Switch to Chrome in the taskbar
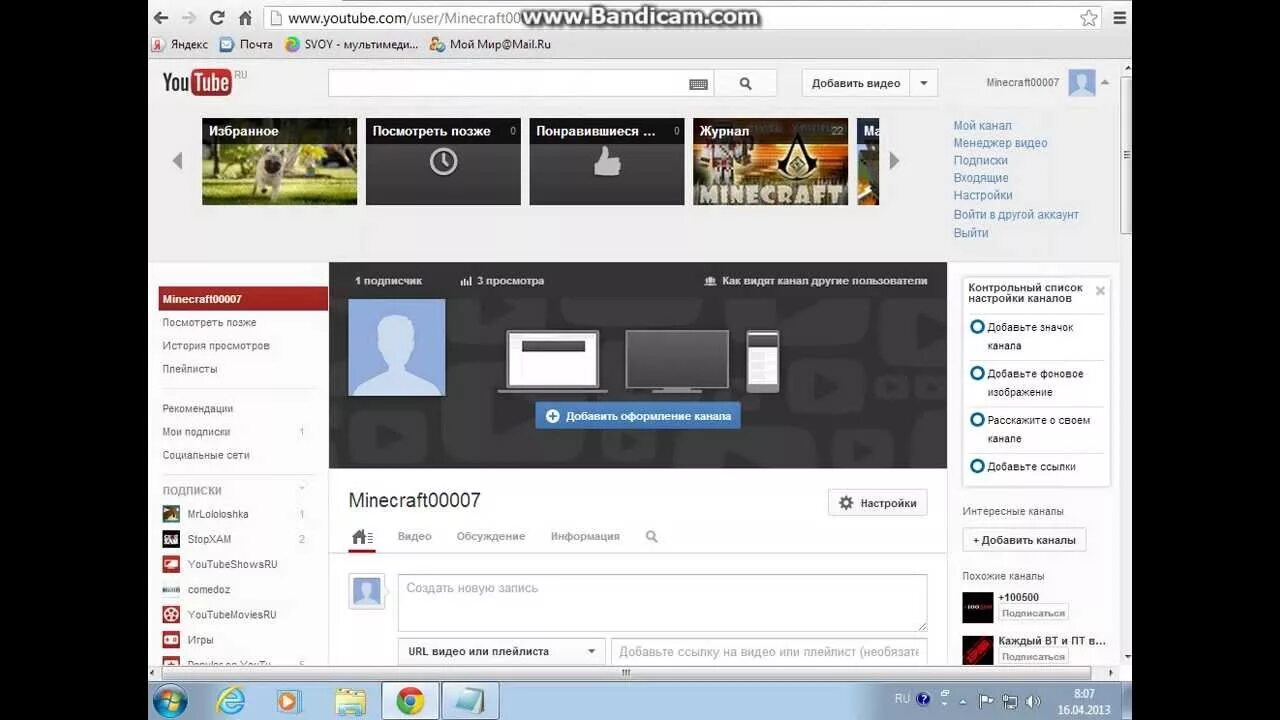The image size is (1280, 720). 410,701
